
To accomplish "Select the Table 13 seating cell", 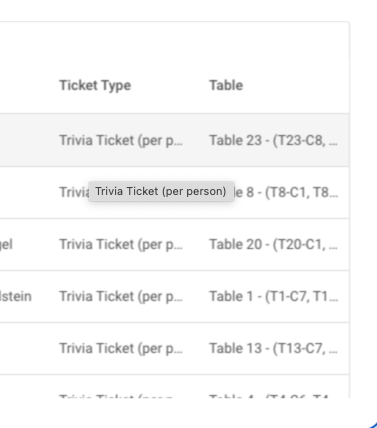I will click(273, 348).
